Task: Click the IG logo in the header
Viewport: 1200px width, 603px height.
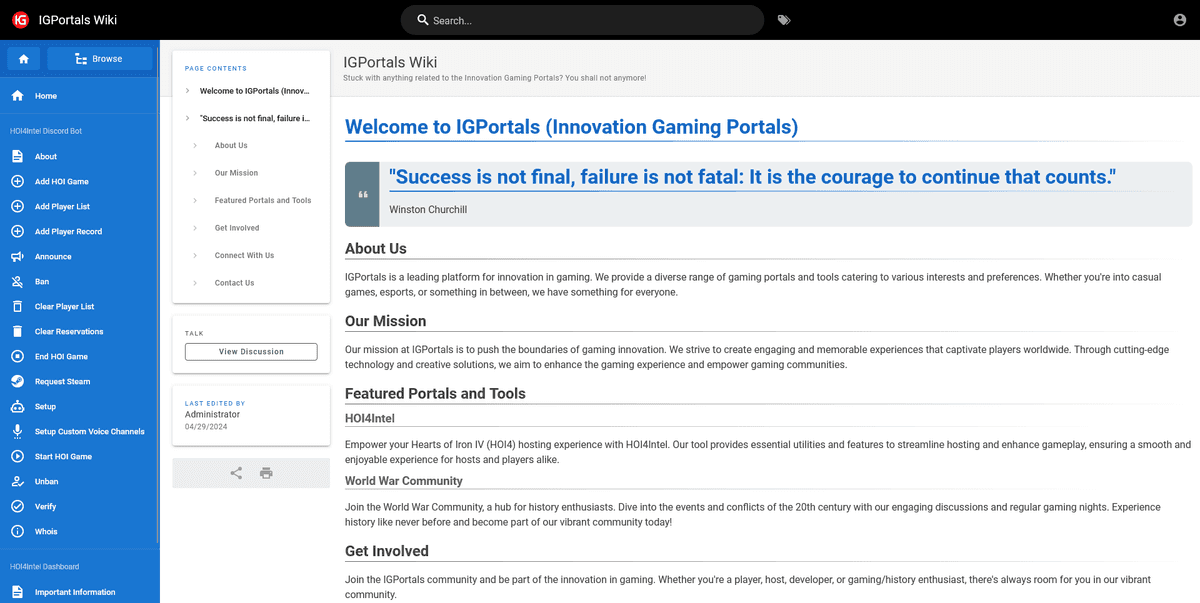Action: click(20, 20)
